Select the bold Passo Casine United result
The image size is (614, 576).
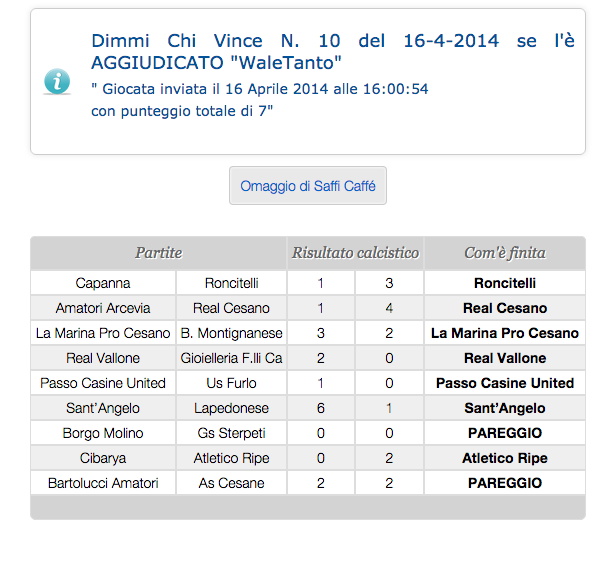[x=504, y=383]
